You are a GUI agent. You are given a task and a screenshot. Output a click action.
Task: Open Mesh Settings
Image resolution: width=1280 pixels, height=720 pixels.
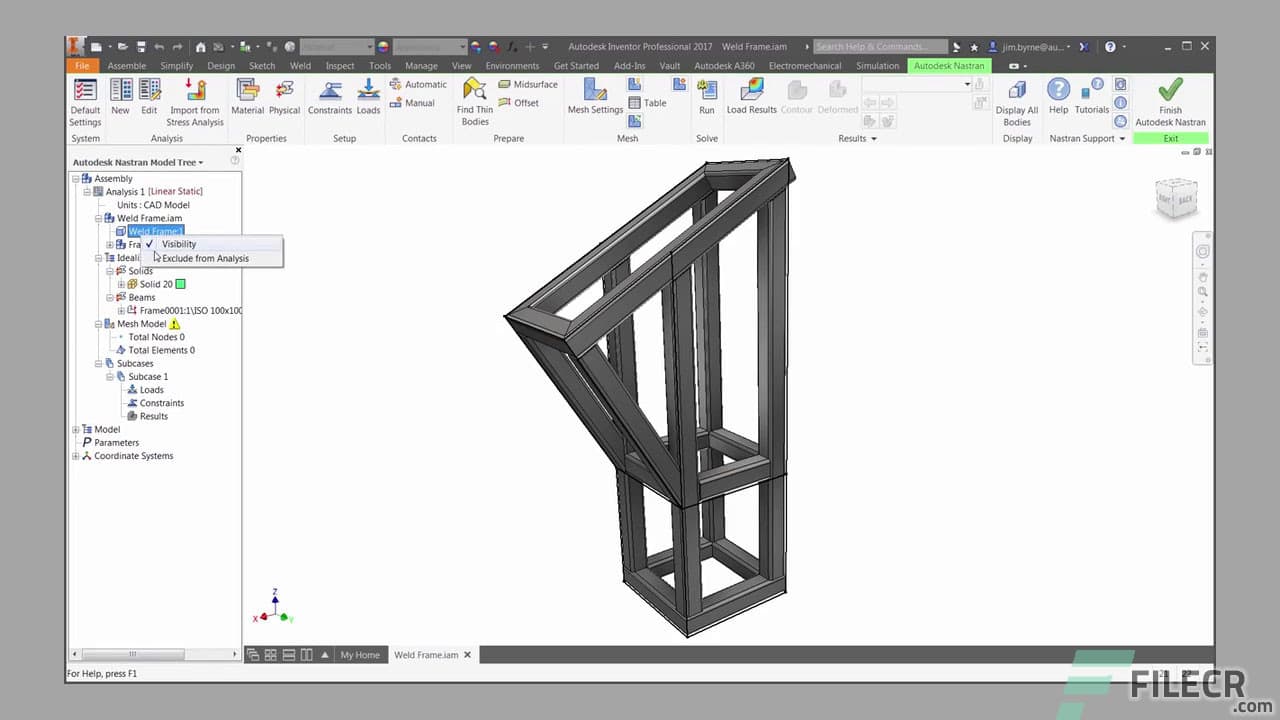pyautogui.click(x=595, y=97)
